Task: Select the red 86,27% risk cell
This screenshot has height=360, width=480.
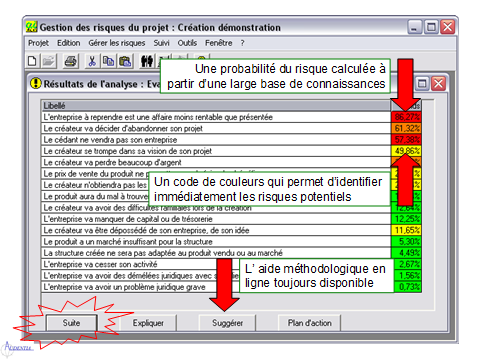Action: [x=406, y=117]
